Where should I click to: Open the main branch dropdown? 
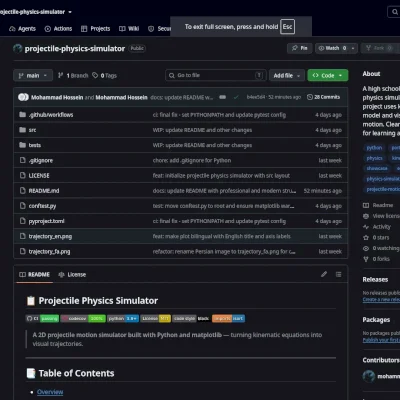click(33, 75)
